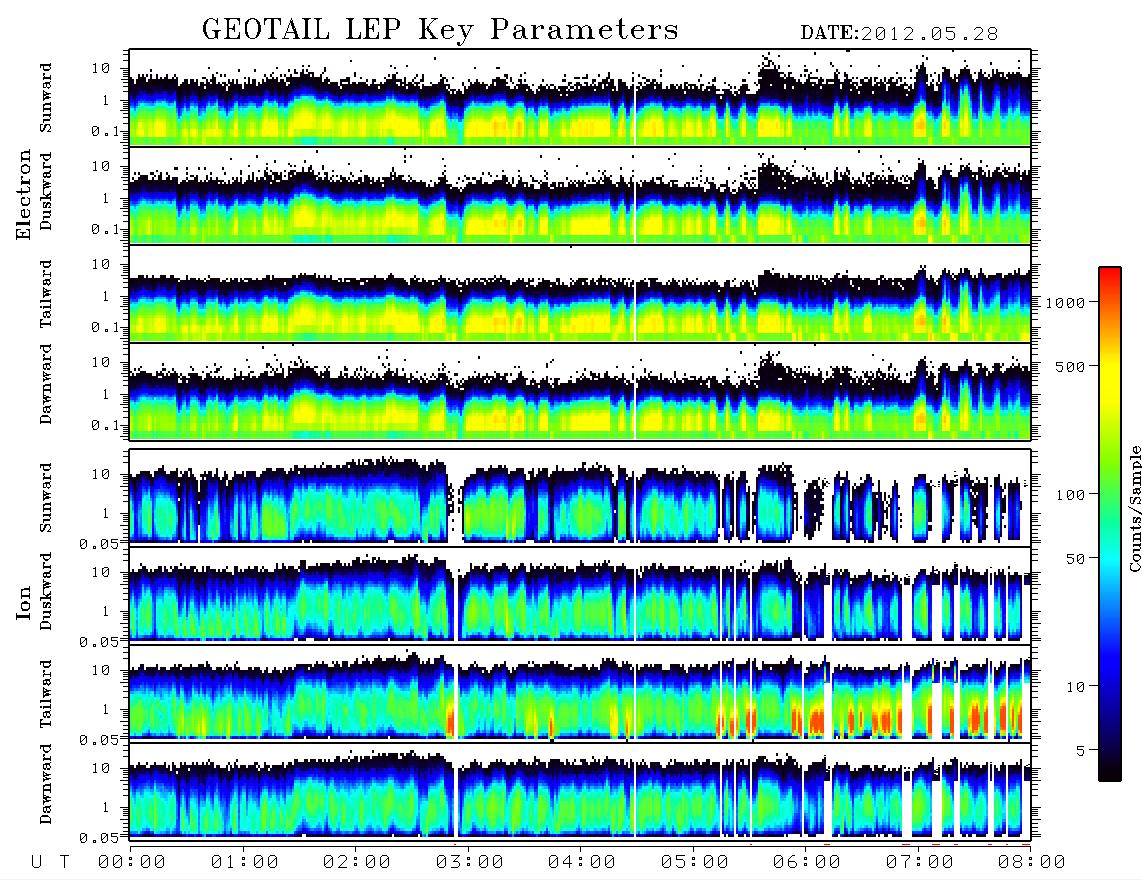This screenshot has width=1142, height=880.
Task: Click the '03:00' time tick label
Action: pyautogui.click(x=470, y=862)
